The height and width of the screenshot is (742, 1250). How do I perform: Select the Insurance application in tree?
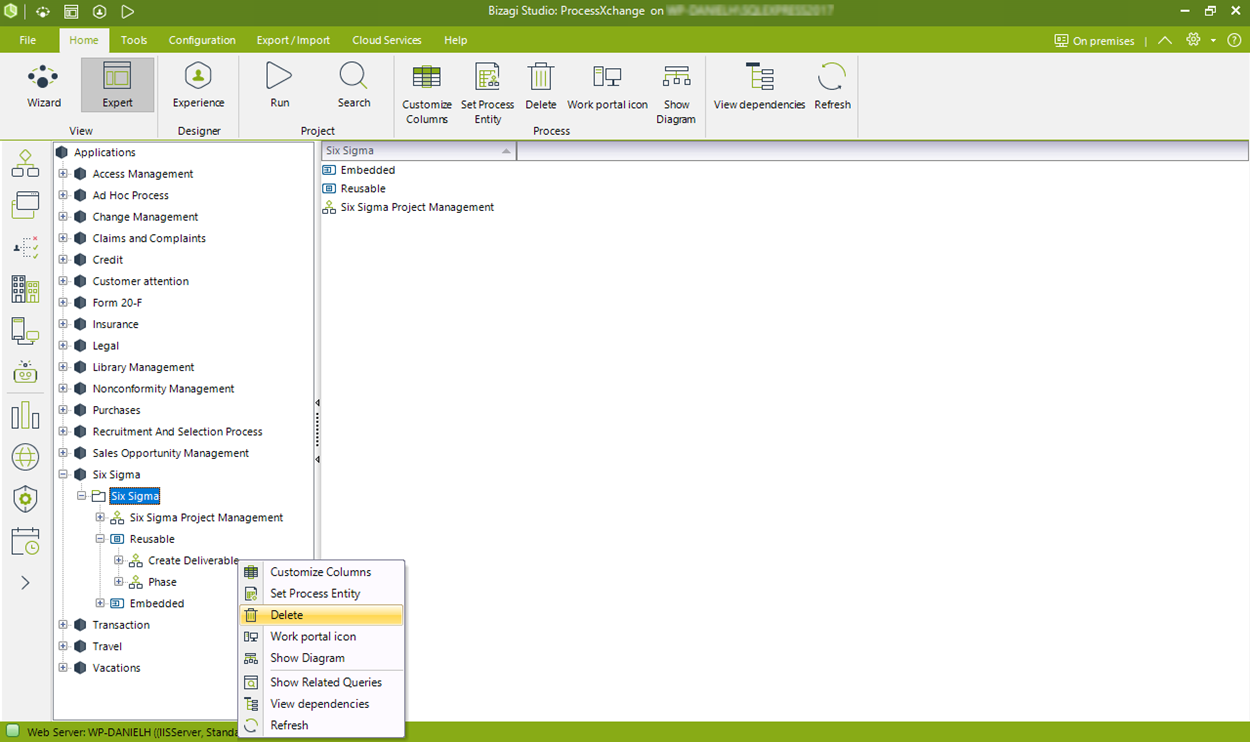pos(115,324)
